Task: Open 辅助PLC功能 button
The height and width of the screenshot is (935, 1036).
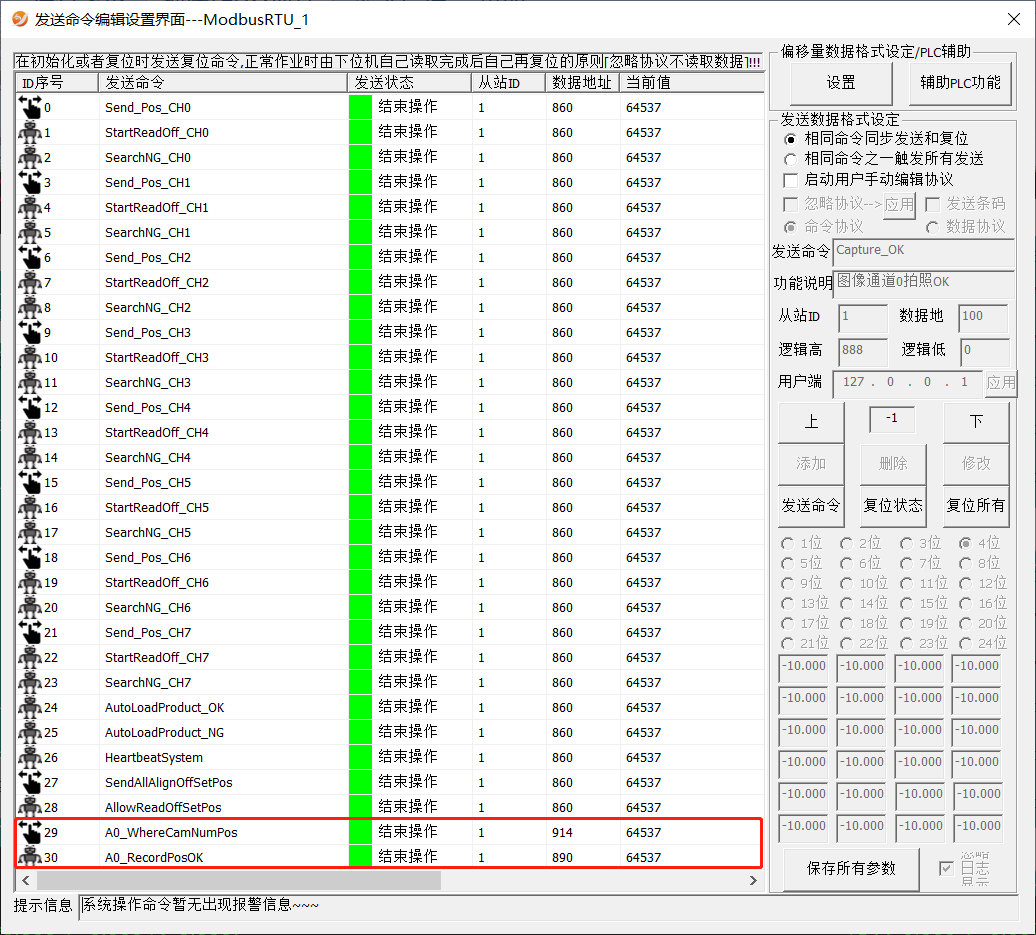Action: (x=960, y=83)
